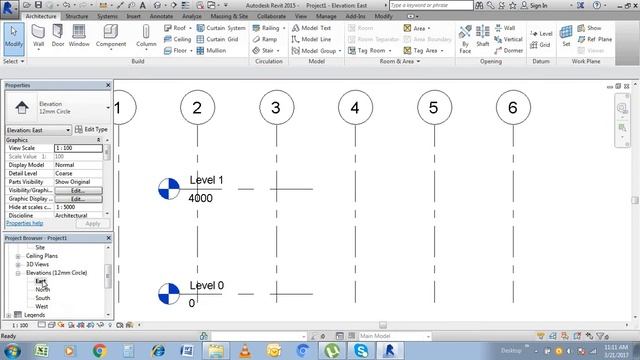
Task: Show the work plane
Action: click(x=589, y=28)
